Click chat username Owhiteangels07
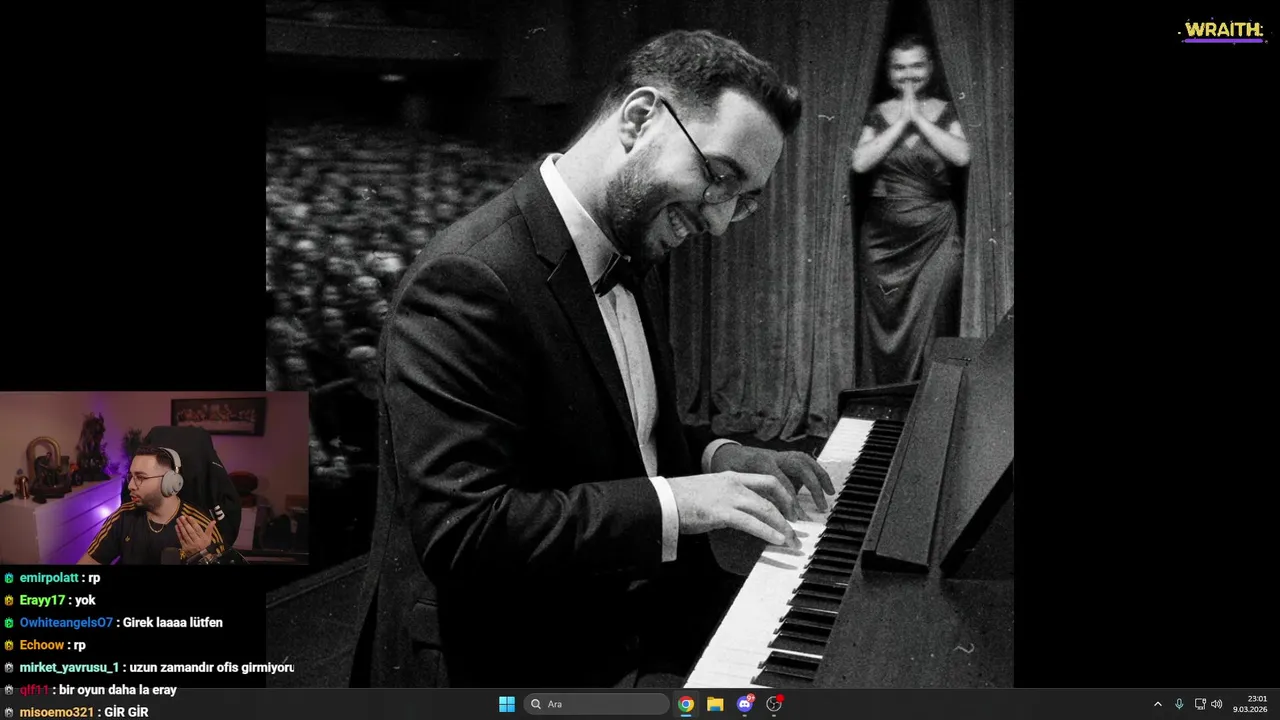This screenshot has height=720, width=1280. [x=66, y=622]
